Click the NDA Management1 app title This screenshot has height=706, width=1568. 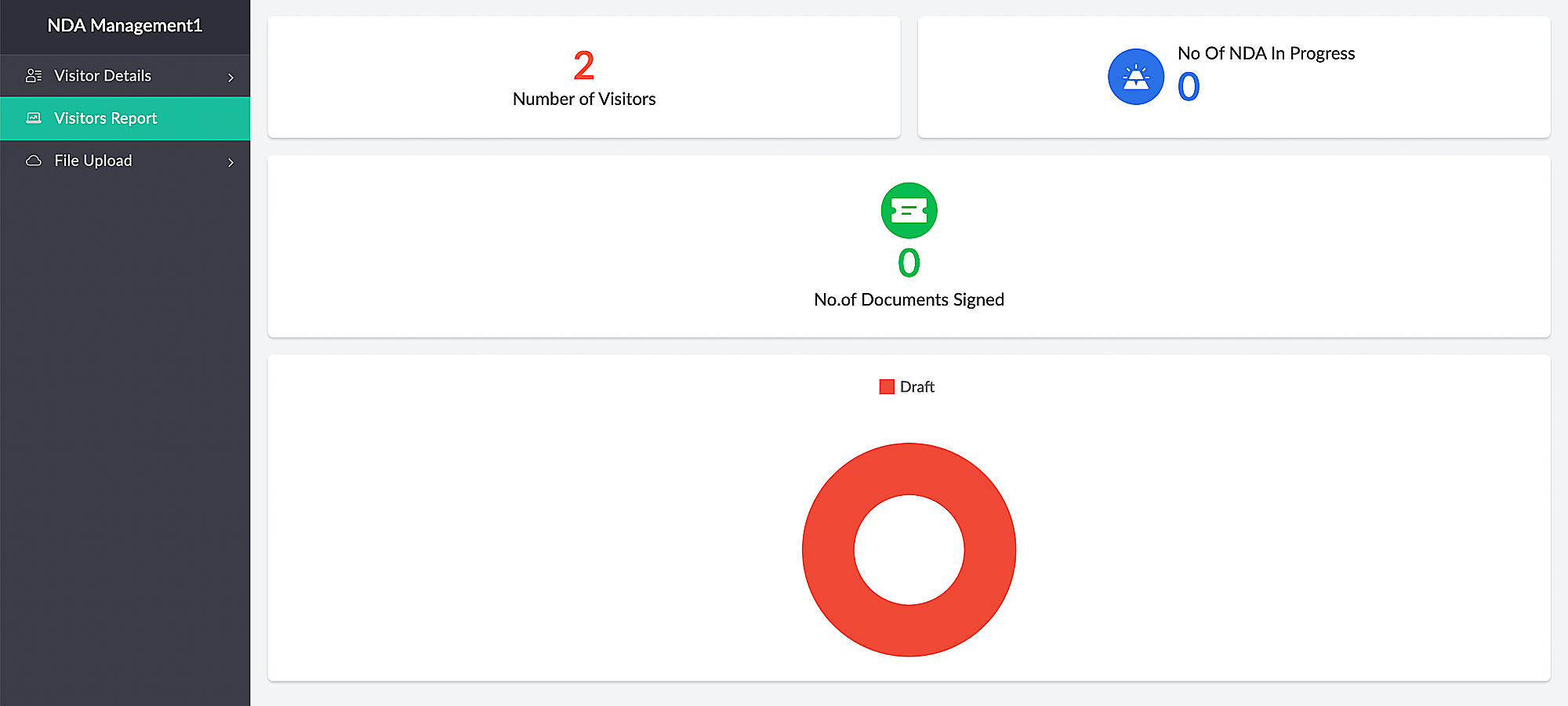point(125,26)
